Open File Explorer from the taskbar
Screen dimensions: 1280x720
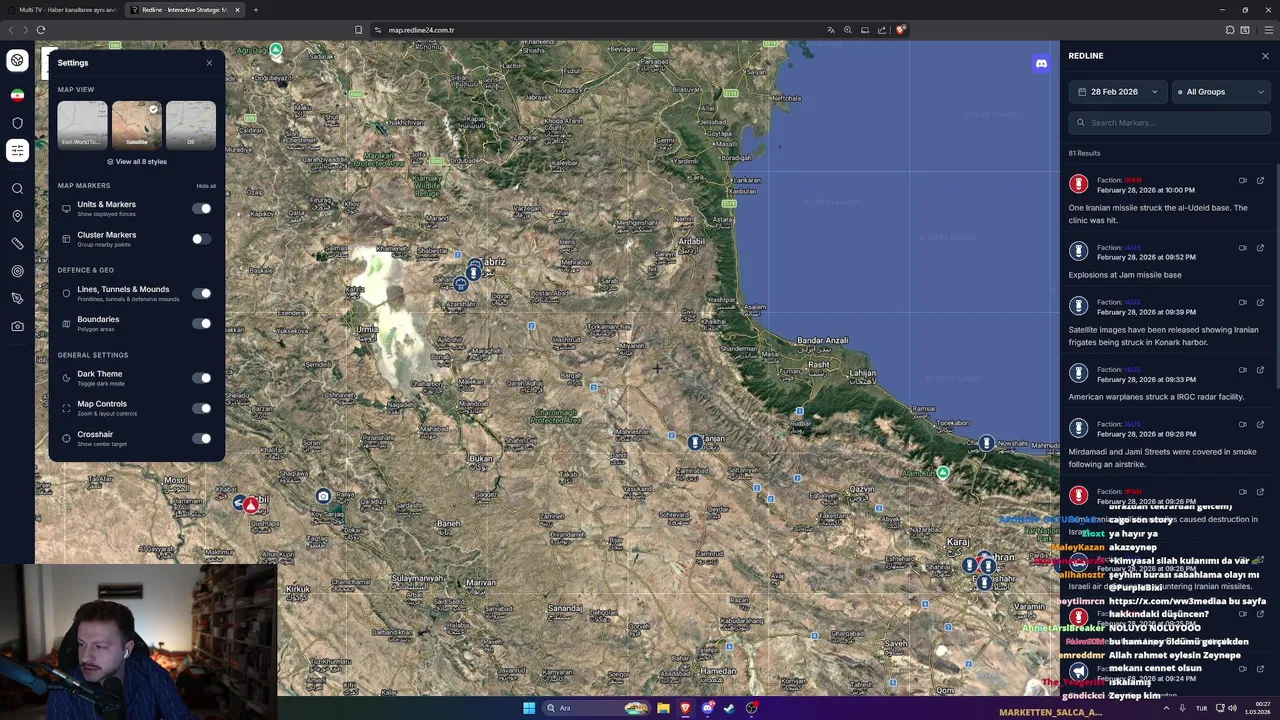(663, 708)
